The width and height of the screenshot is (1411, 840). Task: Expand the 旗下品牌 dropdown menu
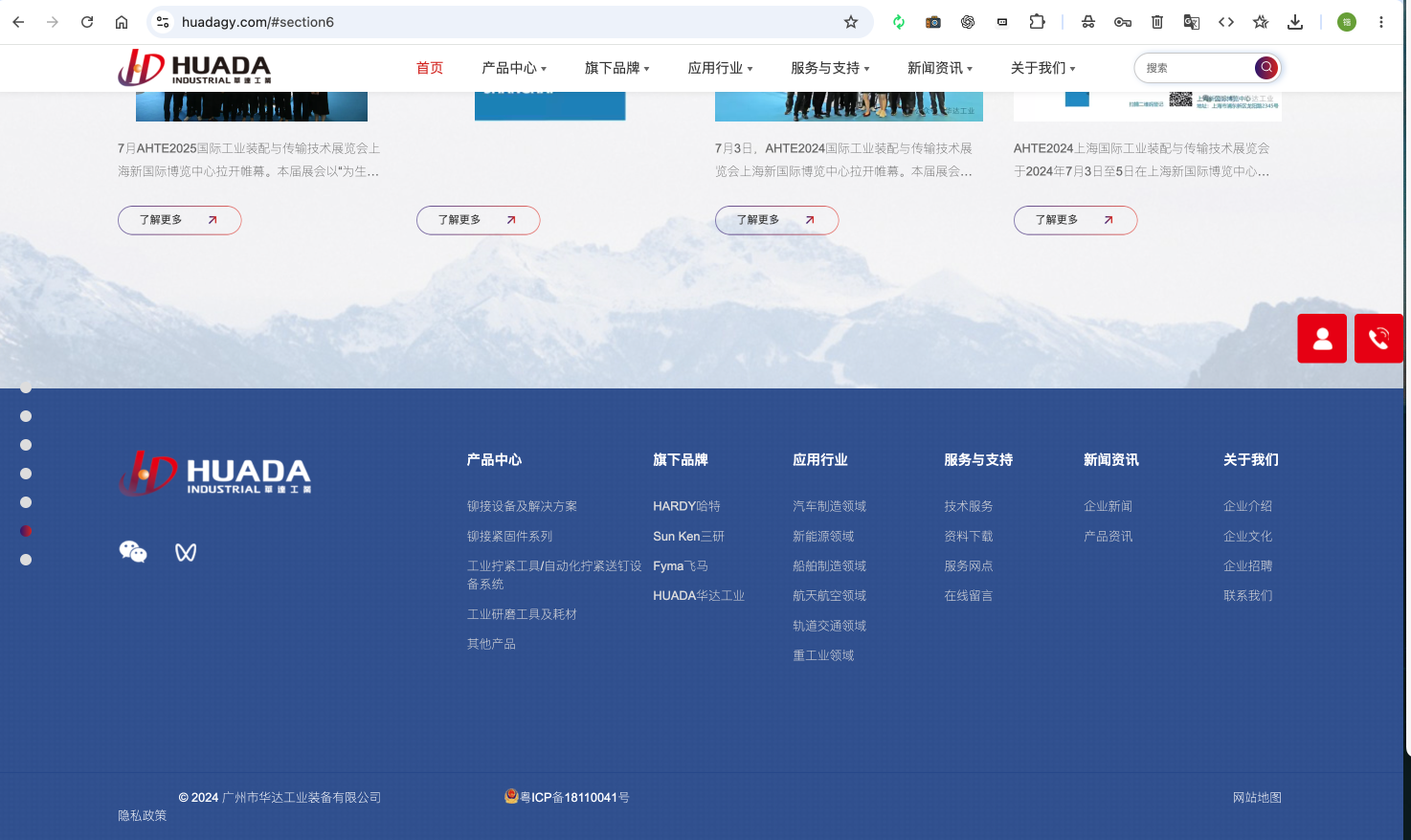[x=617, y=68]
